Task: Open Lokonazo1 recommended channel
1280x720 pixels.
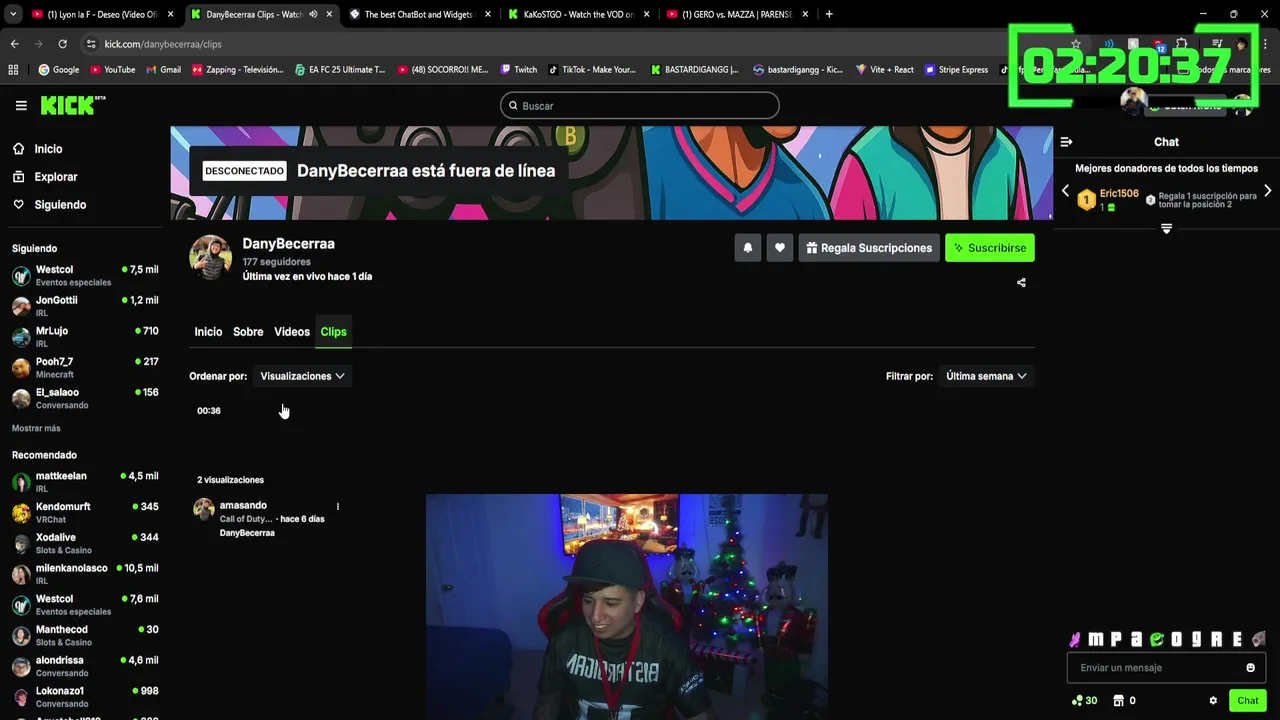Action: coord(85,696)
